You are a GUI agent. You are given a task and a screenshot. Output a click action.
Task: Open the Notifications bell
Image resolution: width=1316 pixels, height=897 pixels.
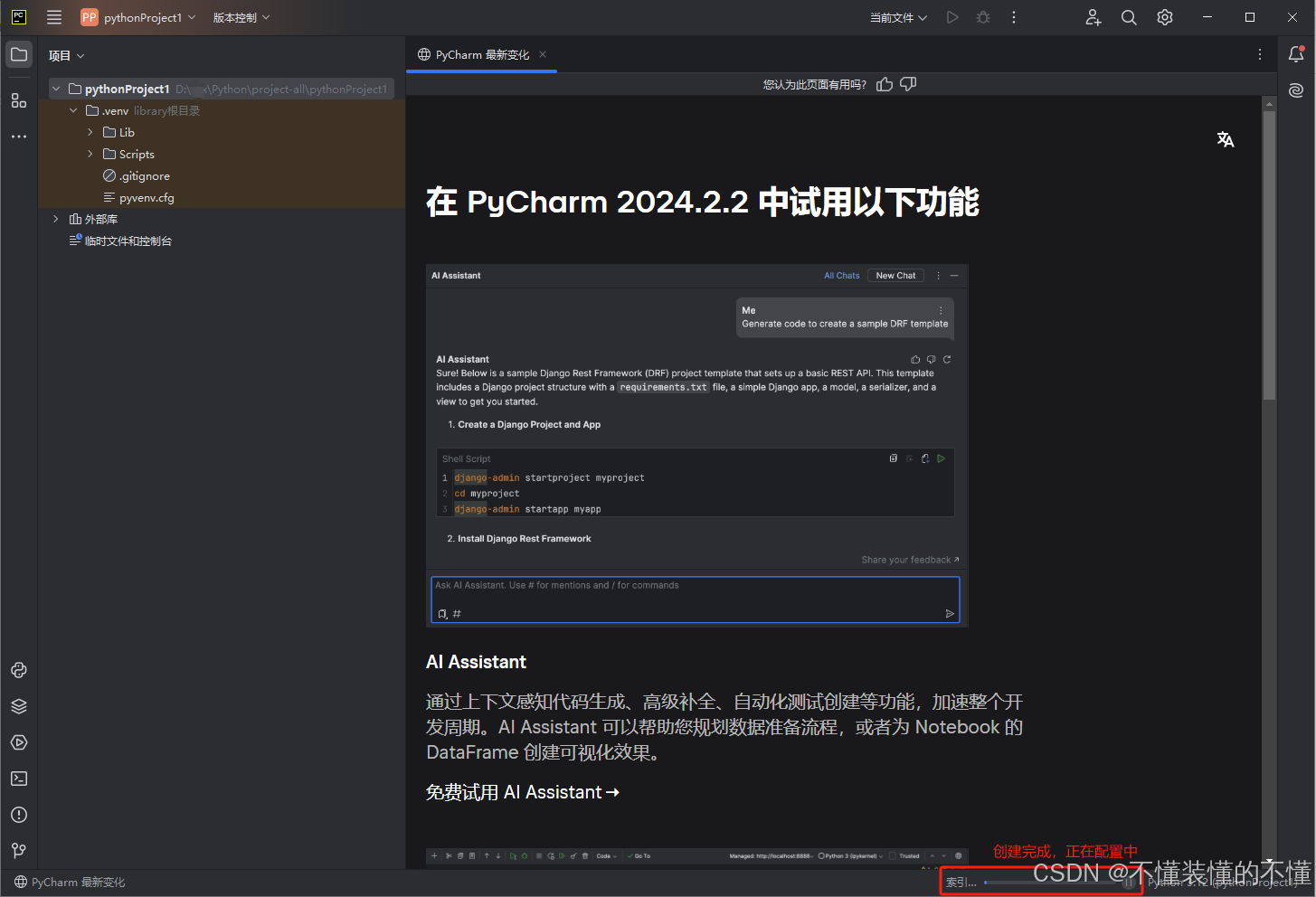pyautogui.click(x=1296, y=54)
